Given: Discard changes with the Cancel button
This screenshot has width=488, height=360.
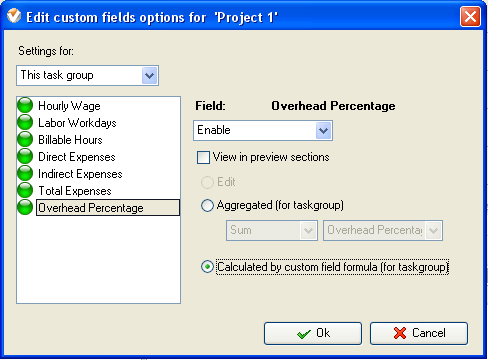Looking at the screenshot, I should pos(419,333).
